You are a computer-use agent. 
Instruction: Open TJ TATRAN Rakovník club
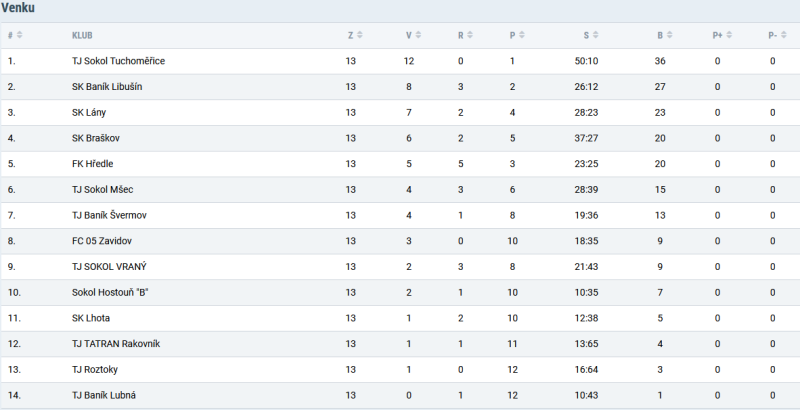coord(116,344)
